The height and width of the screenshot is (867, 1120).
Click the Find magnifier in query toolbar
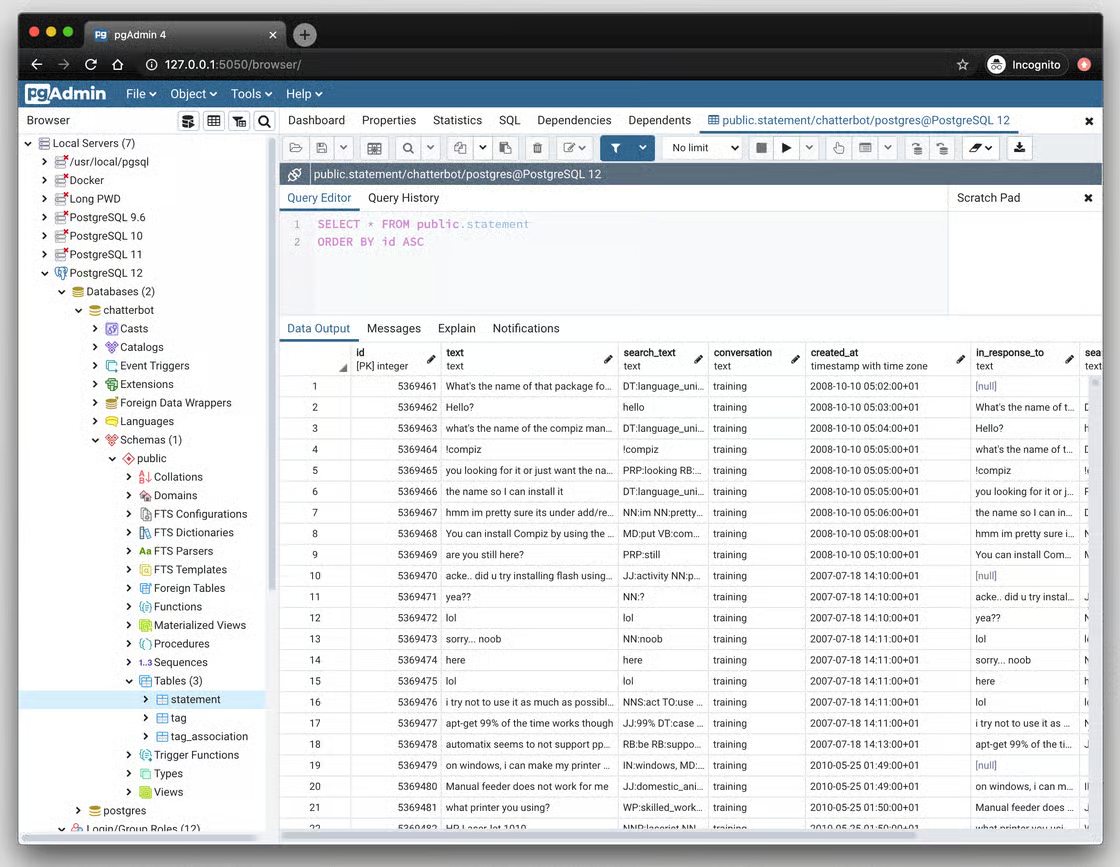(408, 148)
